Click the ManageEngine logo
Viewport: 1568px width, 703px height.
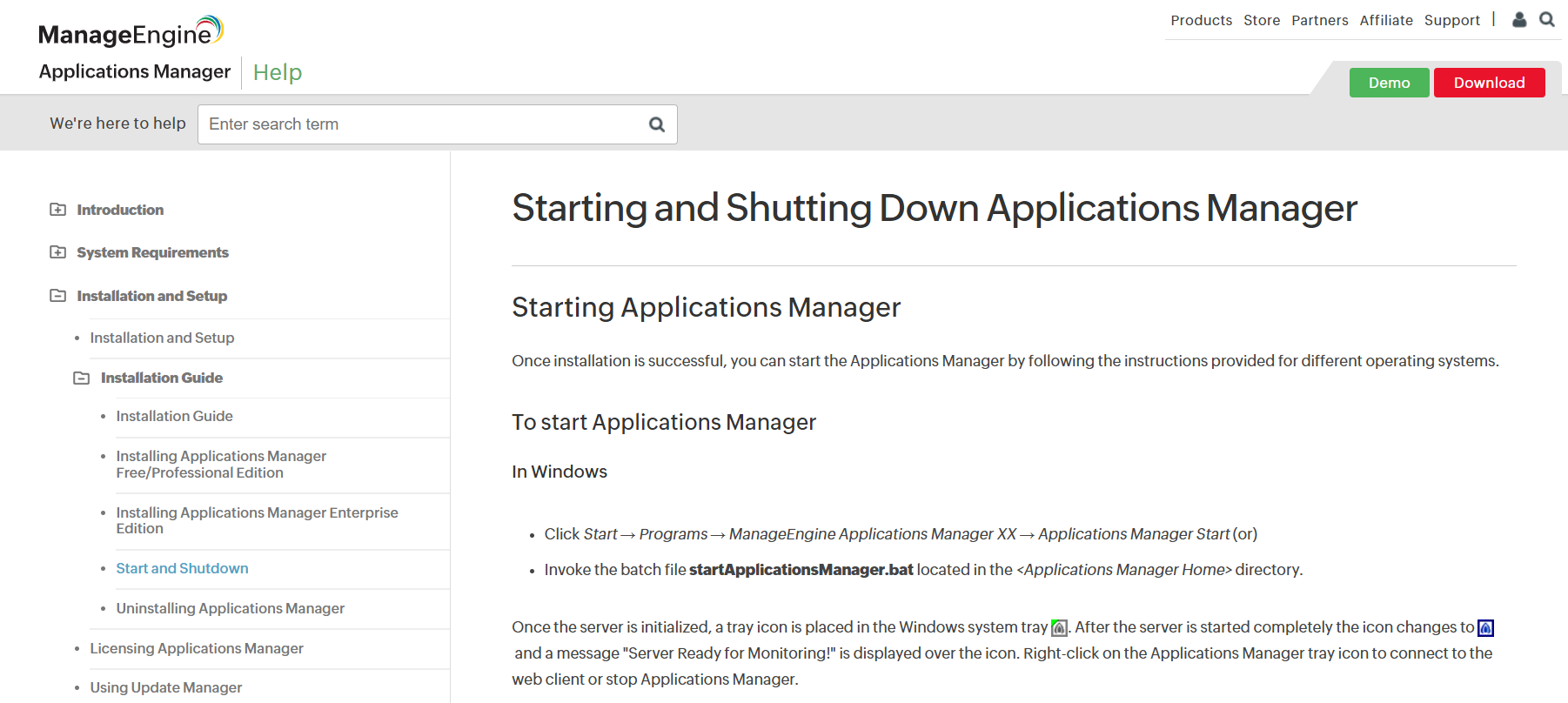pyautogui.click(x=131, y=31)
